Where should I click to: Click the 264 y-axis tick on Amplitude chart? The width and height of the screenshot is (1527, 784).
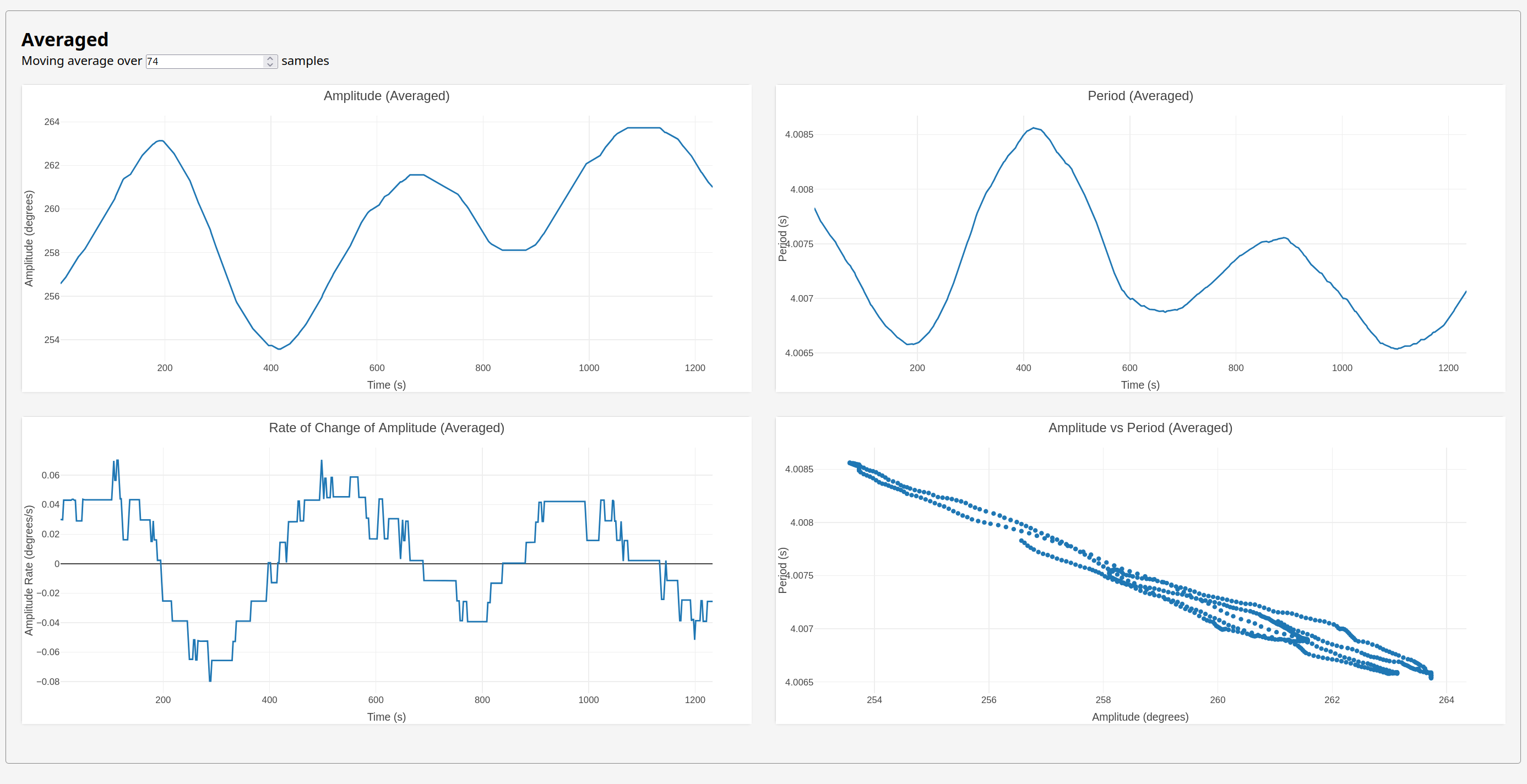[52, 122]
